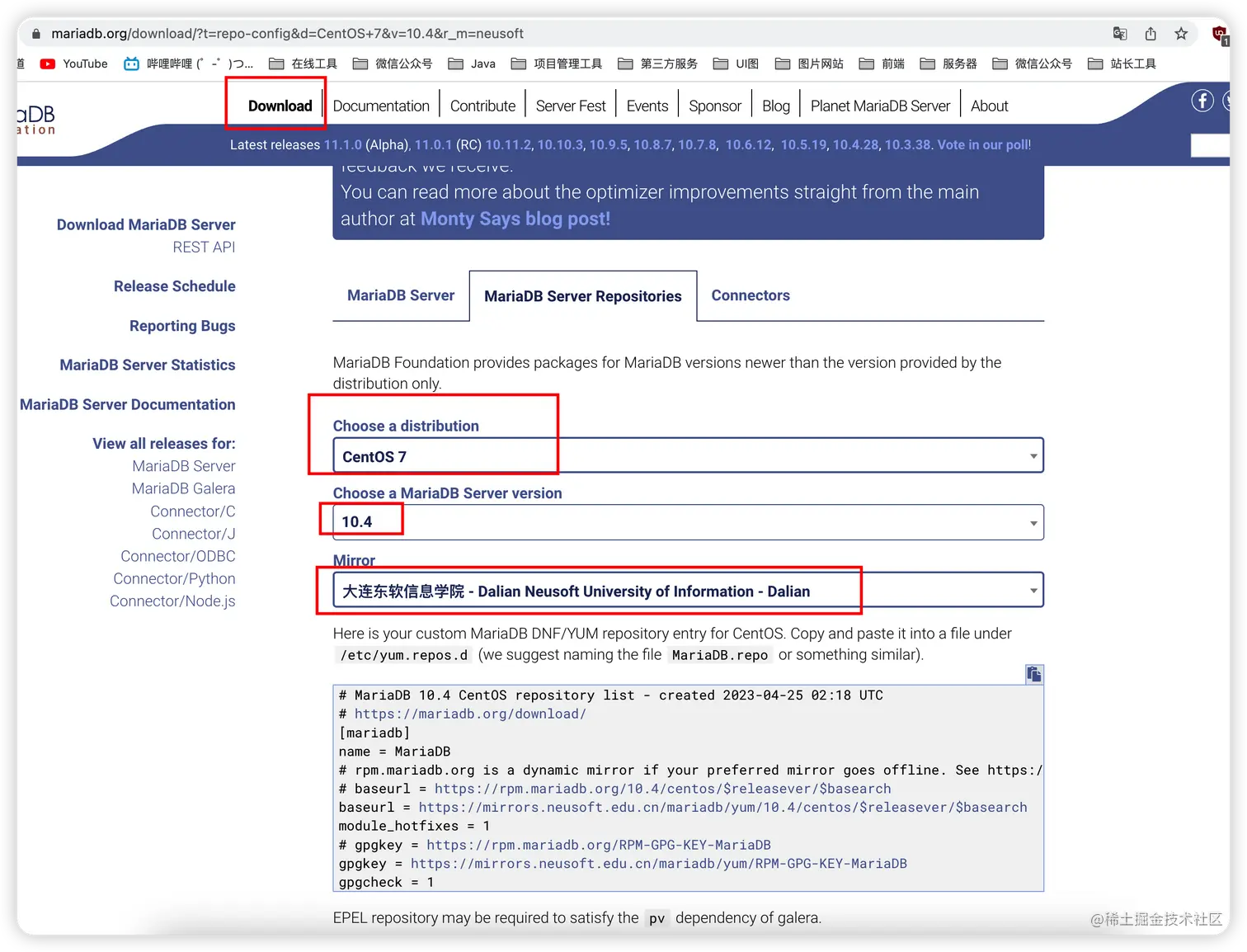Open release 10.6.12 link
This screenshot has width=1247, height=952.
tap(749, 144)
